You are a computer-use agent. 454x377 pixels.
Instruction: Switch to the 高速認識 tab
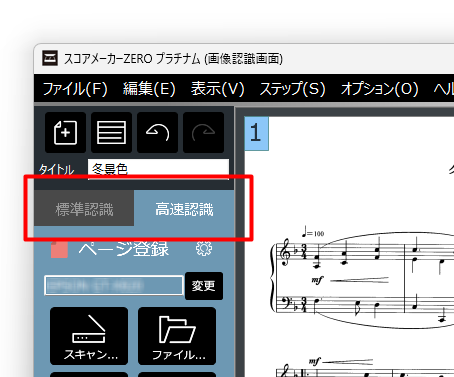tap(184, 209)
